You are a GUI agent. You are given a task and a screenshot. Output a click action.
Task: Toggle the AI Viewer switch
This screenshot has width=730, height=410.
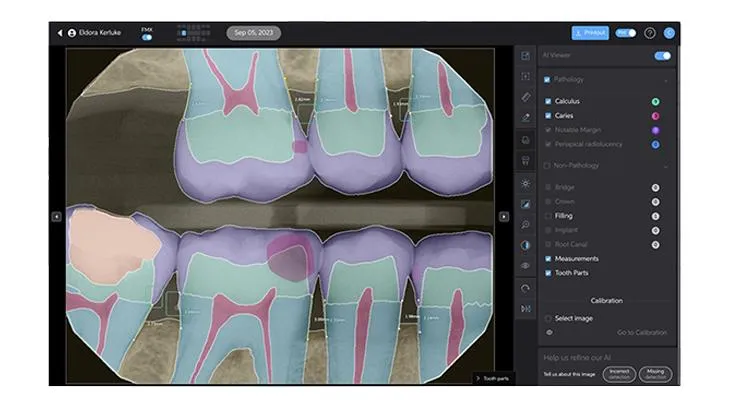point(662,56)
